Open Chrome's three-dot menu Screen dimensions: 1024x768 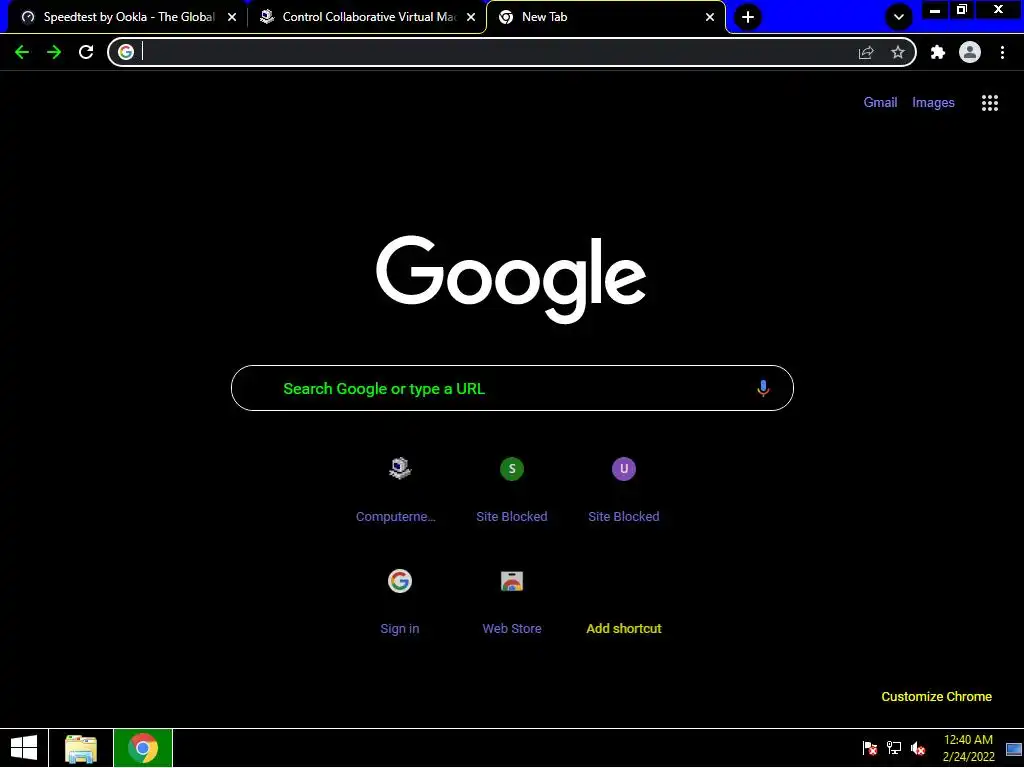(x=1002, y=52)
